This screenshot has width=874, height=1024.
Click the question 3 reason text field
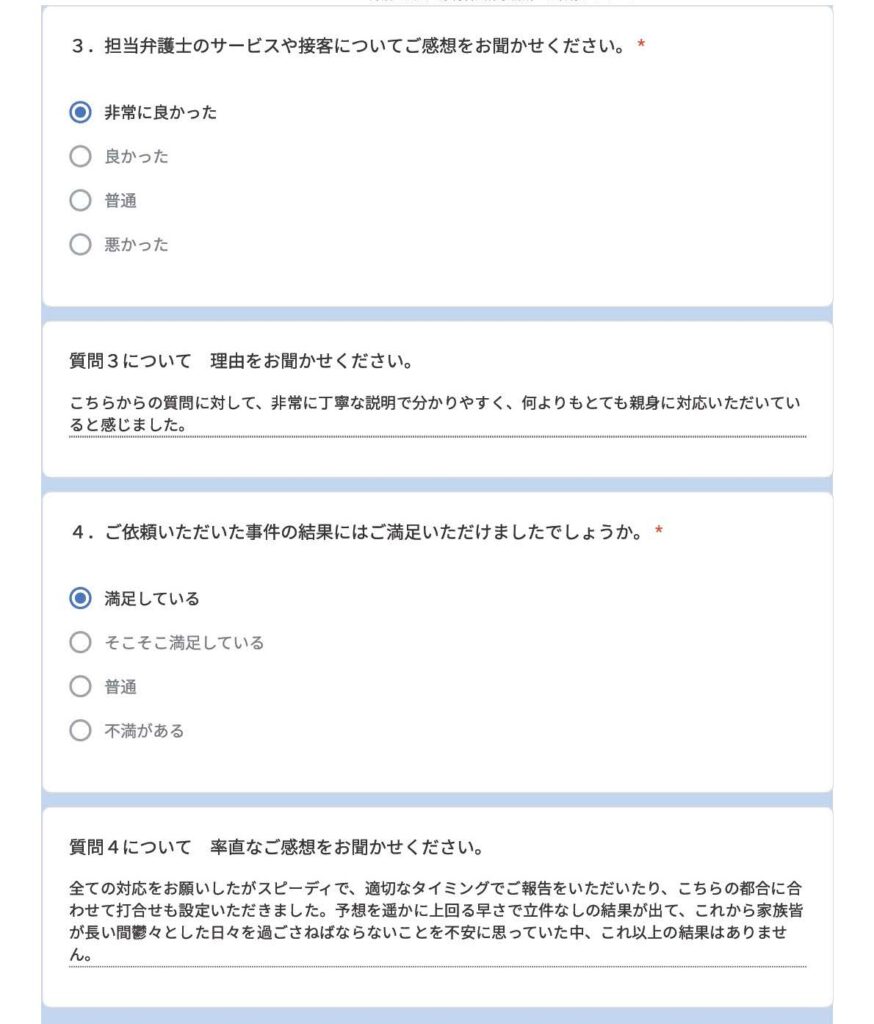coord(438,414)
